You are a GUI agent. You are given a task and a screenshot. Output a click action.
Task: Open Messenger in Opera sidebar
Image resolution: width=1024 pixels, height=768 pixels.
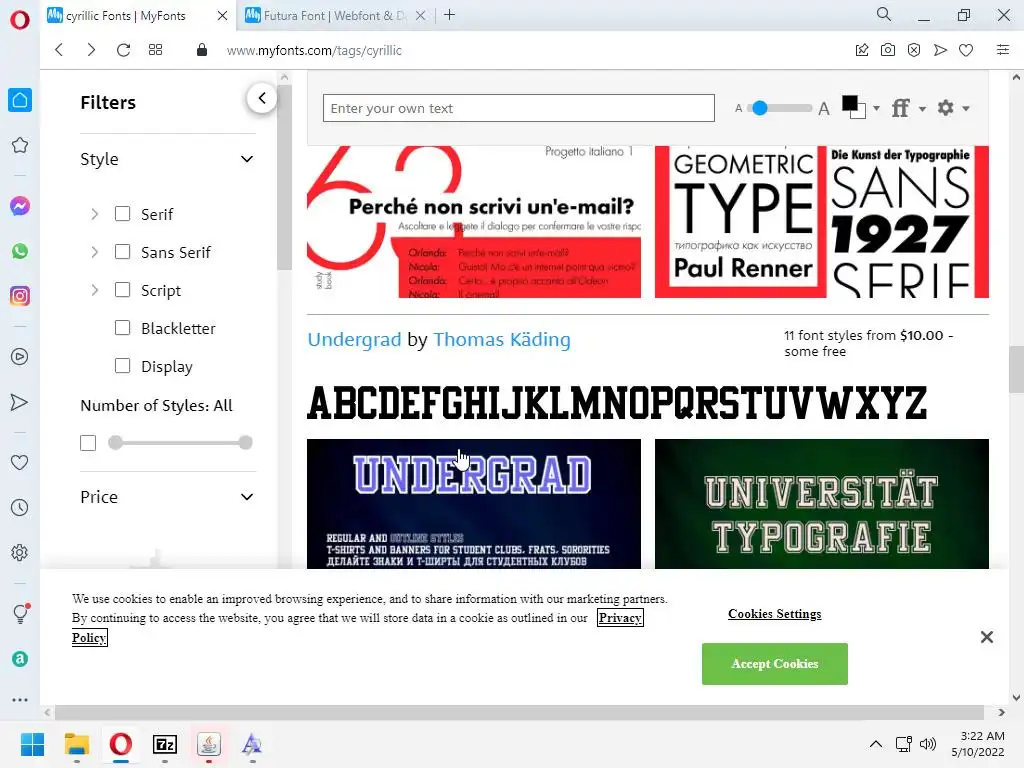point(20,206)
